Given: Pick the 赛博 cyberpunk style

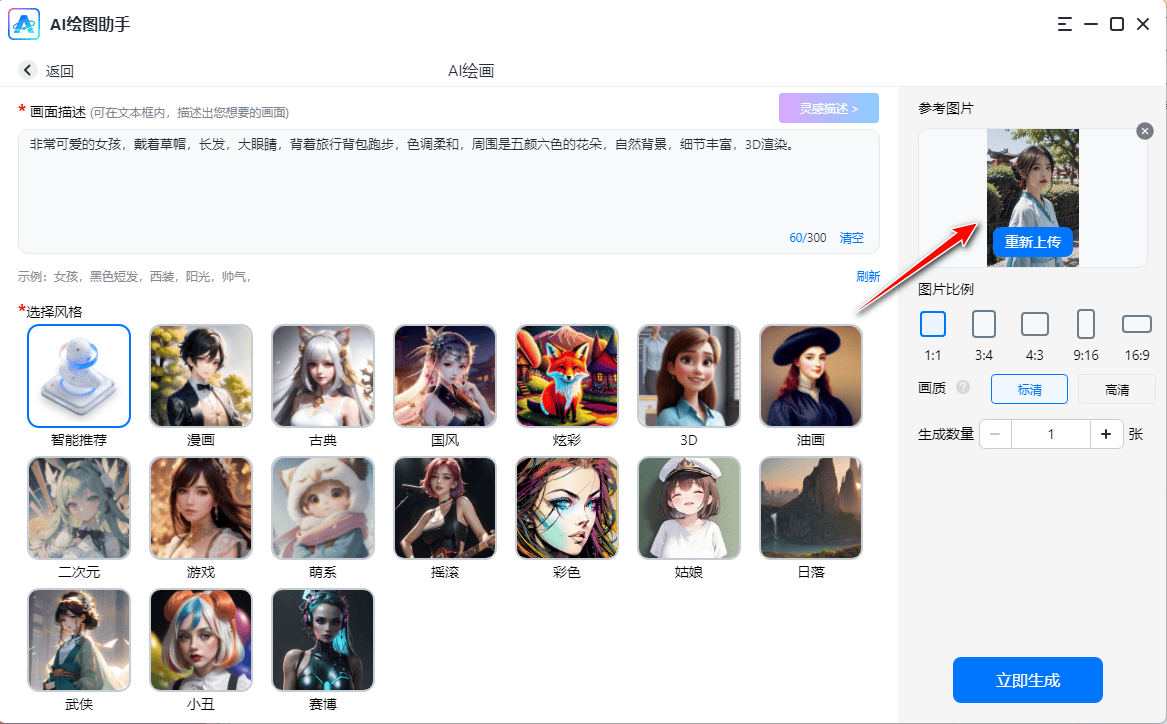Looking at the screenshot, I should point(323,640).
